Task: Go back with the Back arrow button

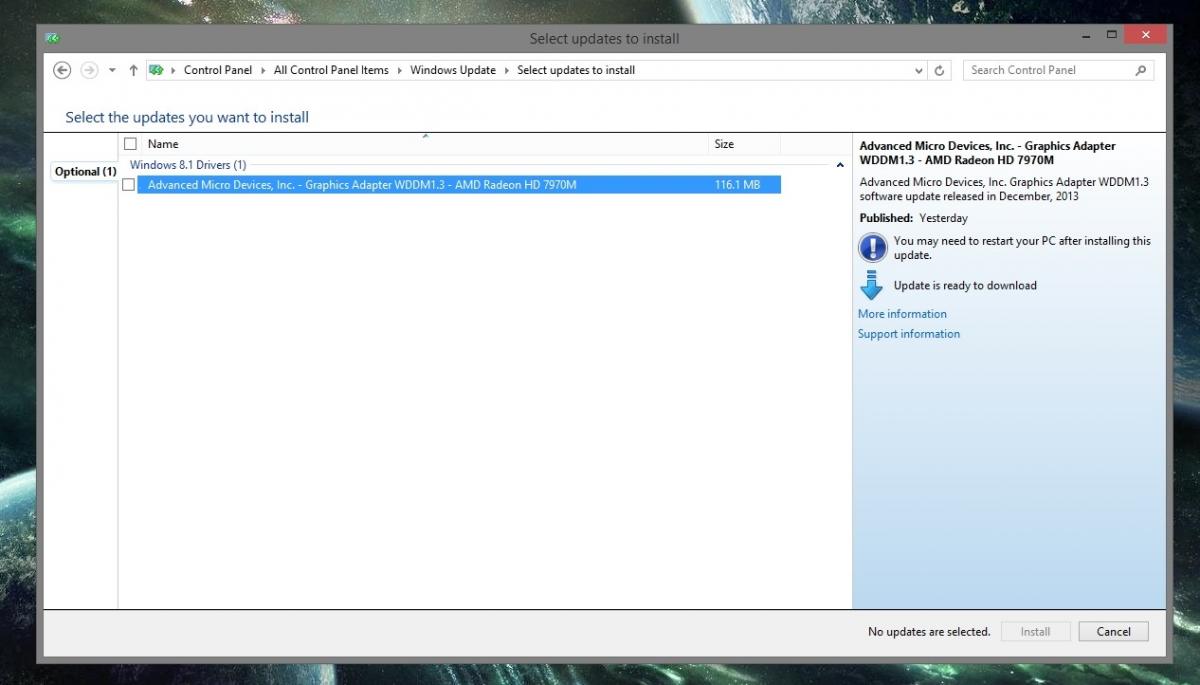Action: (62, 70)
